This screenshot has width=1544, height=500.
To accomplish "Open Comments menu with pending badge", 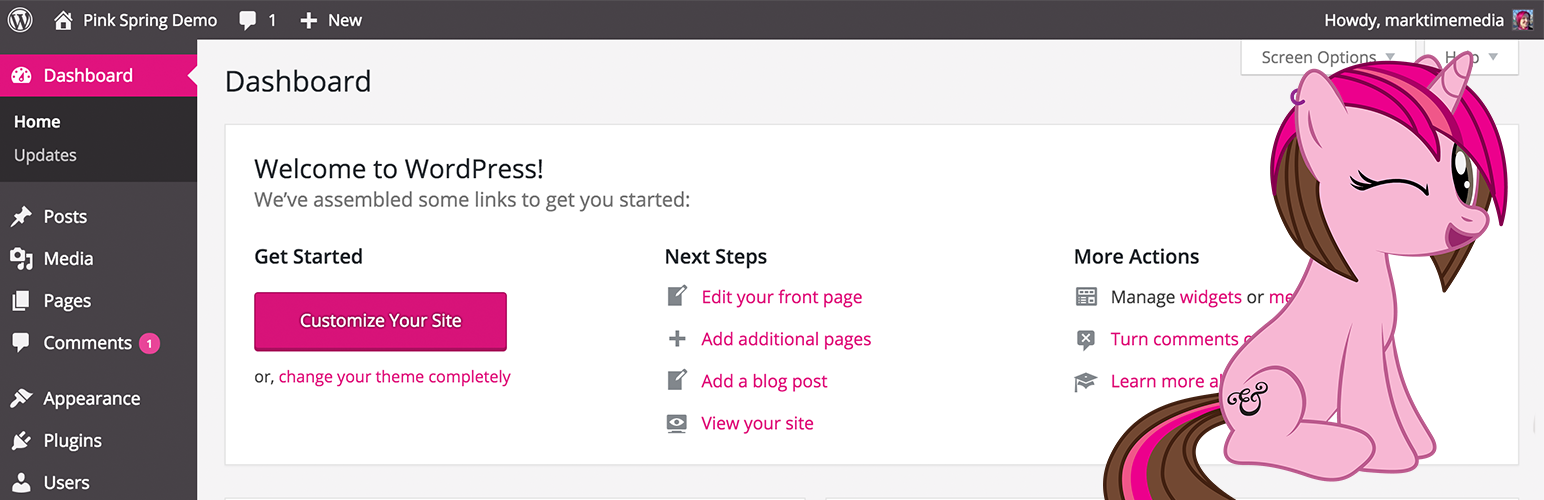I will coord(88,343).
